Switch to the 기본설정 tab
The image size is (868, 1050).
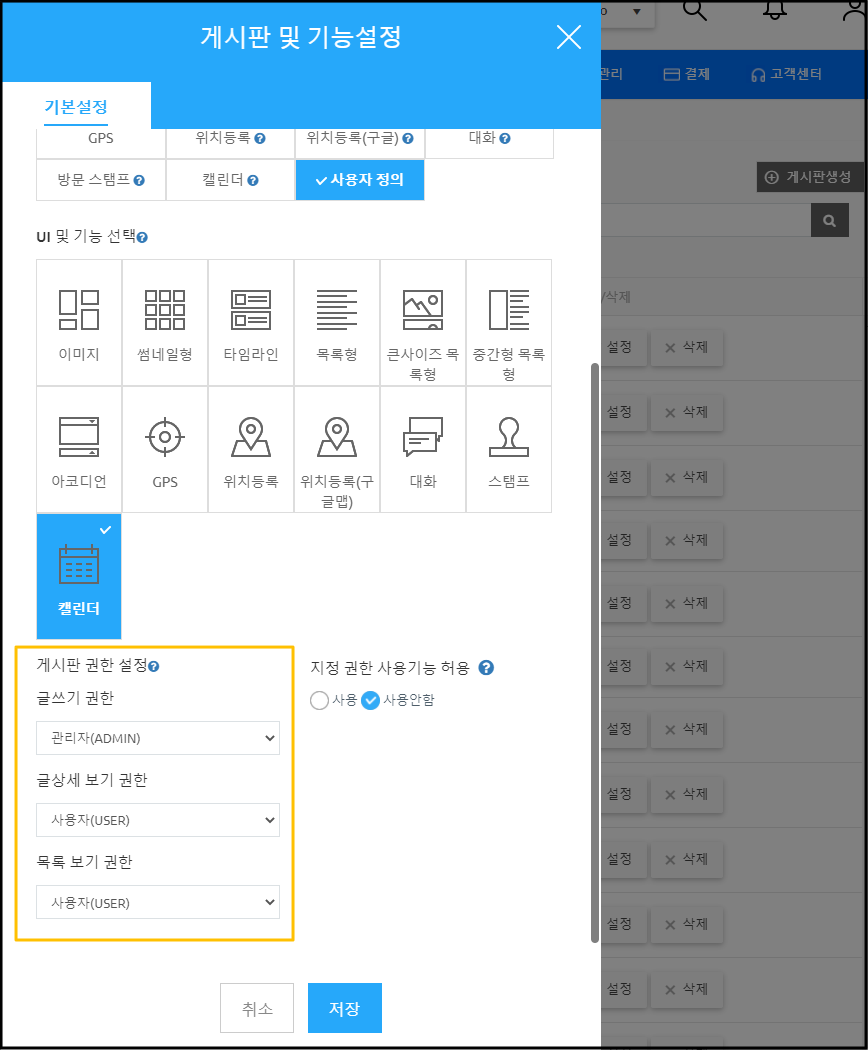(x=76, y=106)
